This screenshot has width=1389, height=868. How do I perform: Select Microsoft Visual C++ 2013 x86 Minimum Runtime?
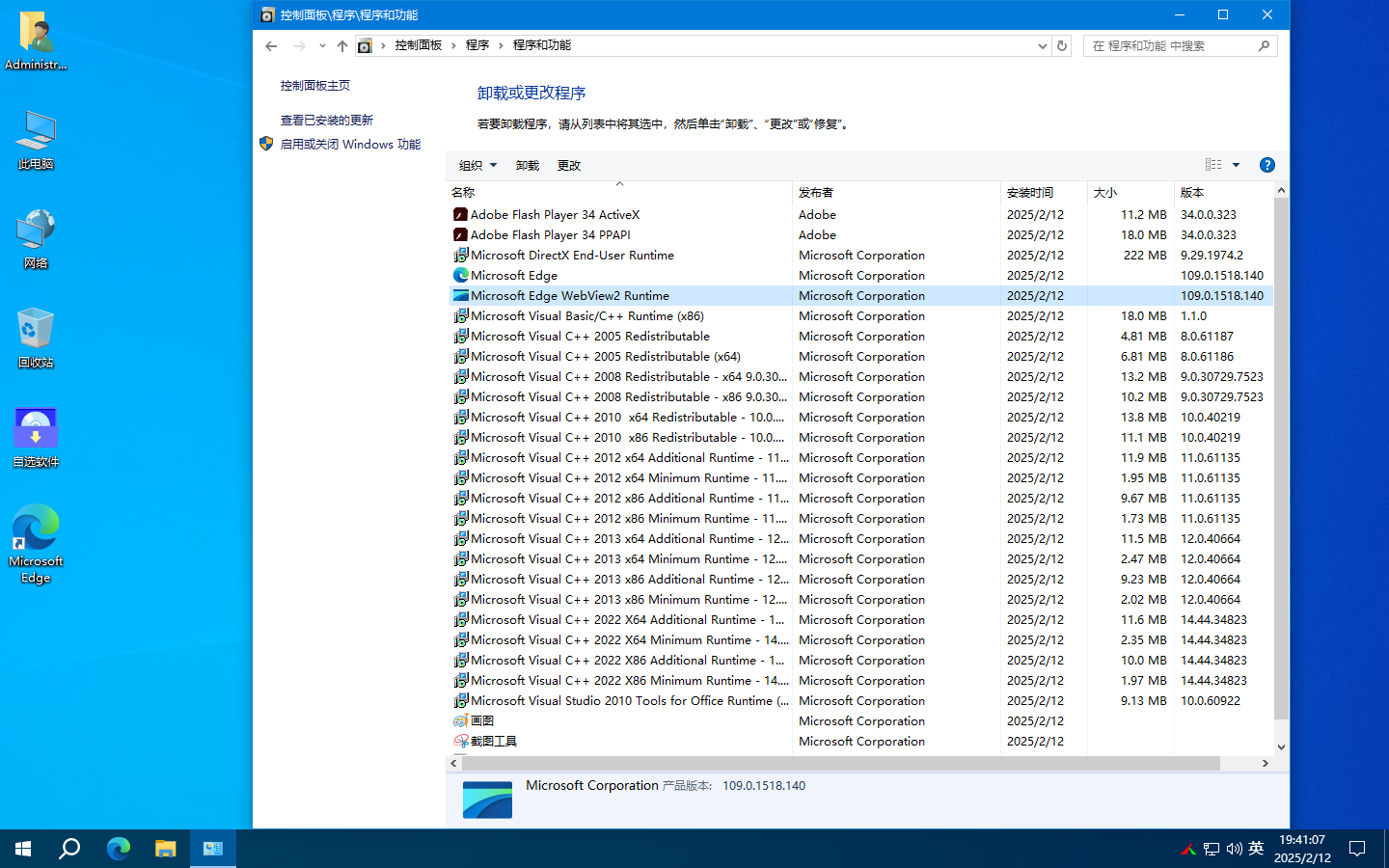click(620, 600)
